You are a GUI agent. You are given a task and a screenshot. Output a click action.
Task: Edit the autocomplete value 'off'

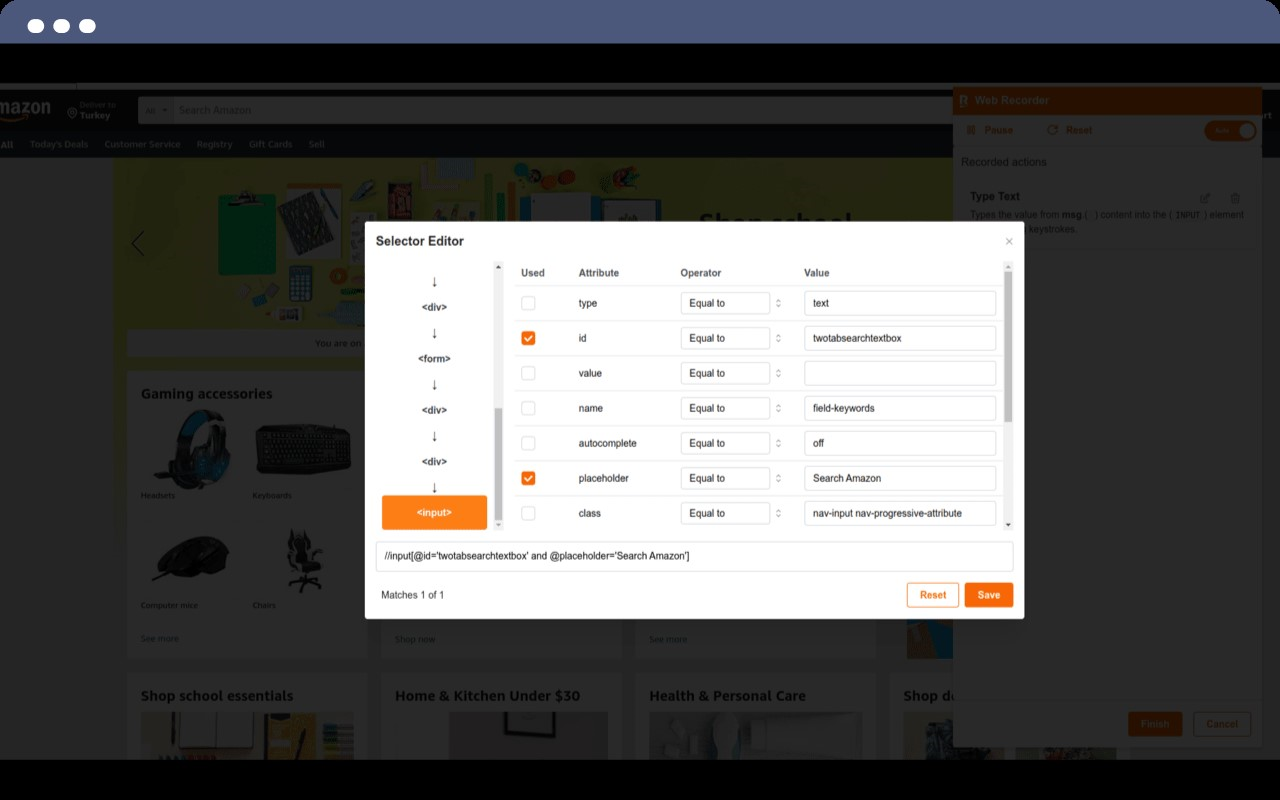(900, 443)
